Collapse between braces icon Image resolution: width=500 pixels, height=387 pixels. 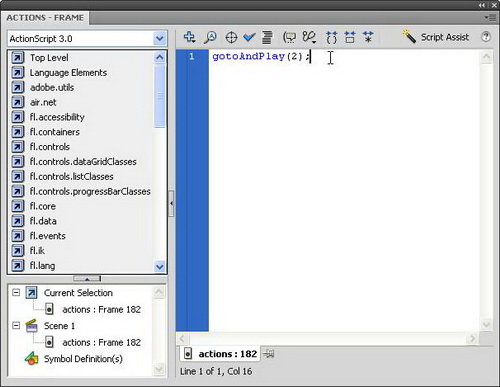[331, 37]
